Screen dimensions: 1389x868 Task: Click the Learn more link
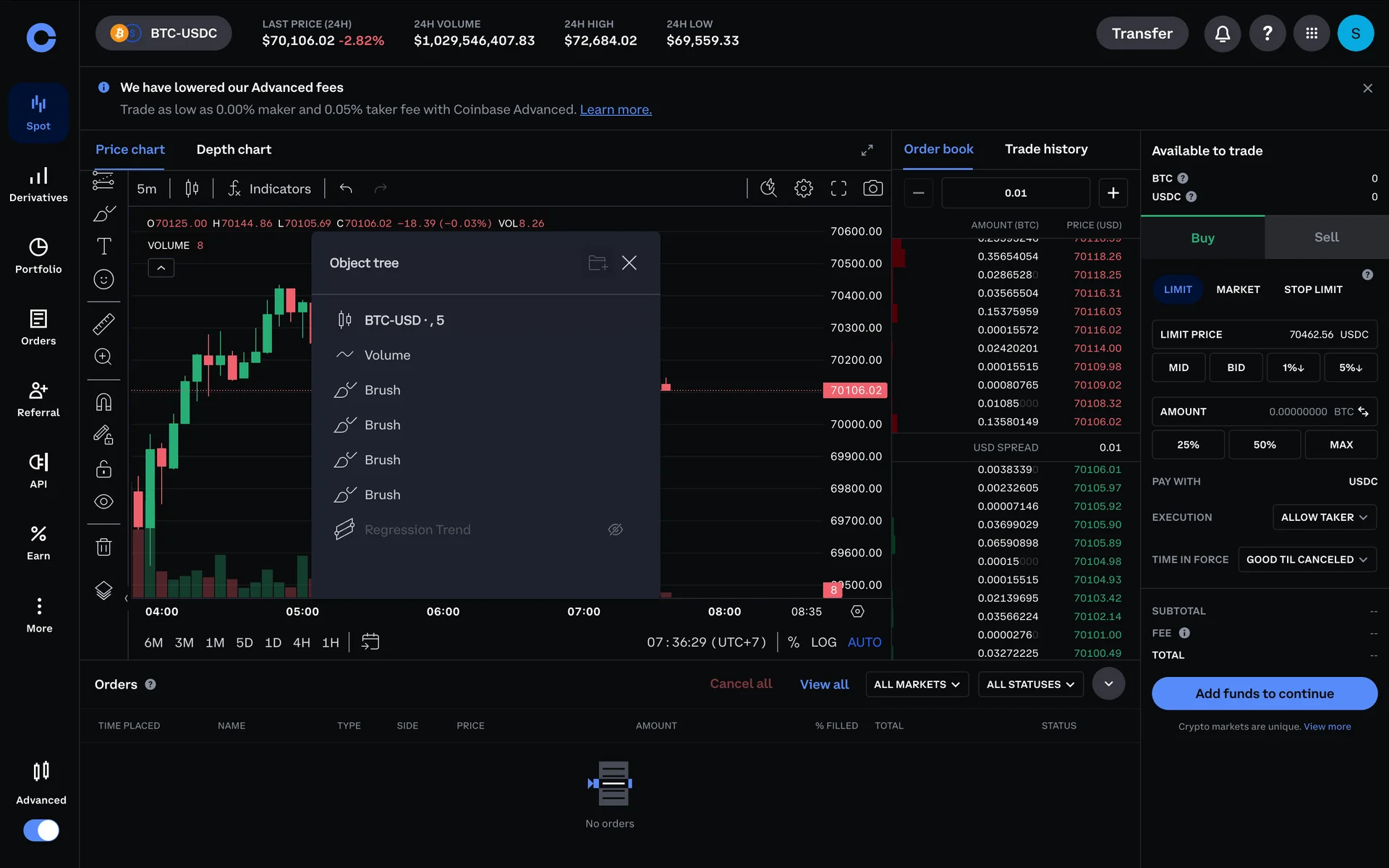(616, 110)
